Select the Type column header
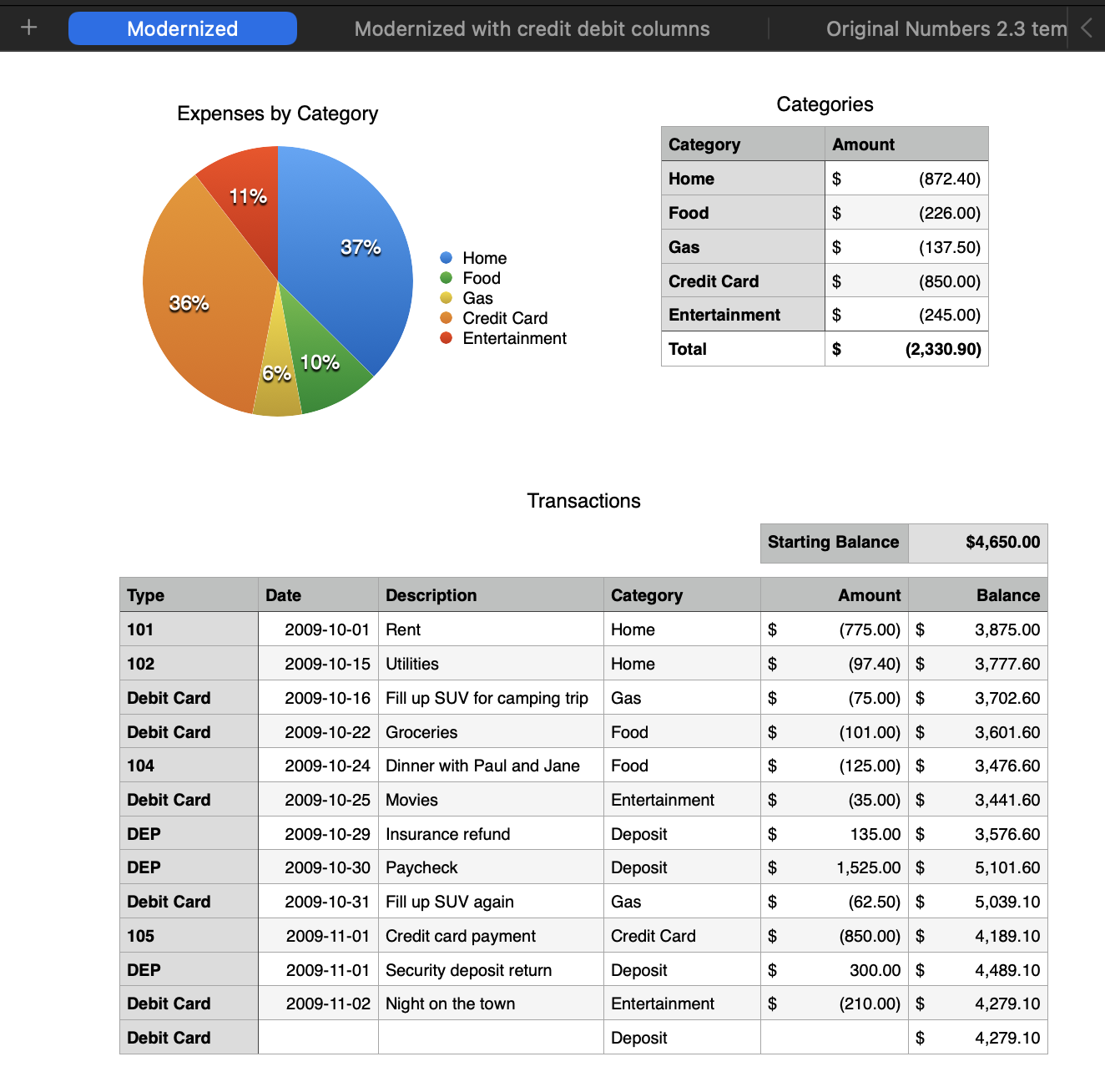The image size is (1105, 1092). (x=189, y=595)
